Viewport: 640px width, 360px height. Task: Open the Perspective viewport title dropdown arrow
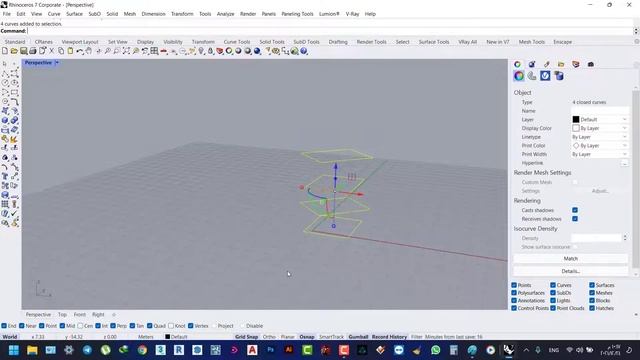57,62
